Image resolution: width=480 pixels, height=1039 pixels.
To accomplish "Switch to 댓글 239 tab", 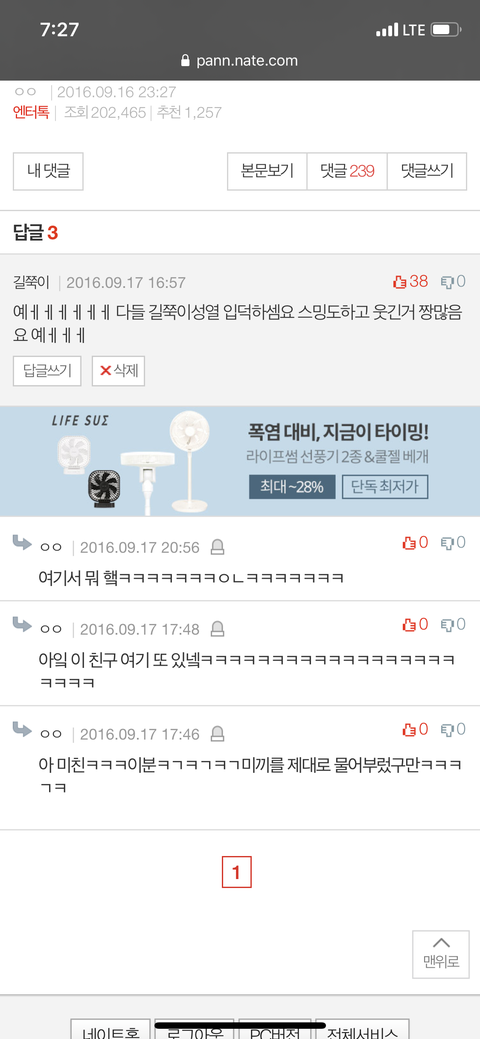I will 347,171.
